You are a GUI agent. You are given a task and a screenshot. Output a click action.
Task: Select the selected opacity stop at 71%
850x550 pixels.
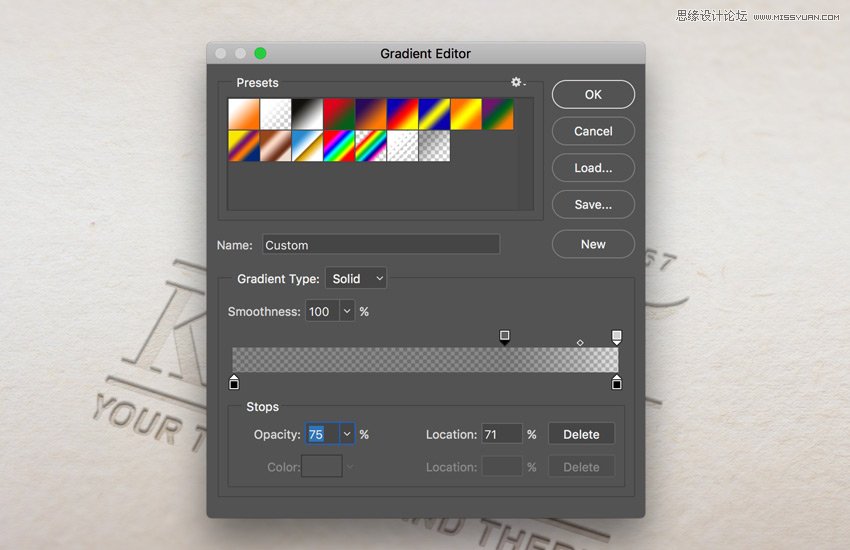(x=505, y=337)
